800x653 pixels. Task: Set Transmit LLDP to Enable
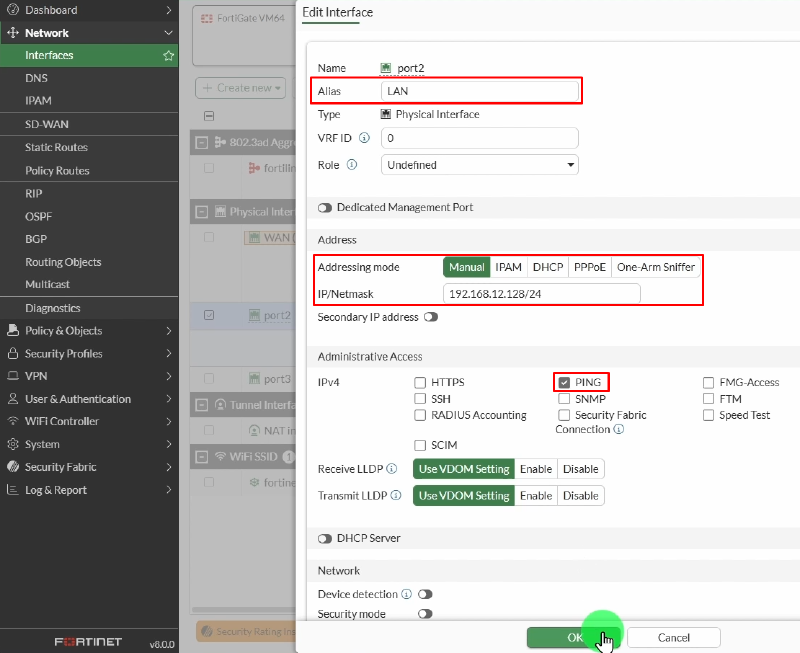pyautogui.click(x=536, y=495)
